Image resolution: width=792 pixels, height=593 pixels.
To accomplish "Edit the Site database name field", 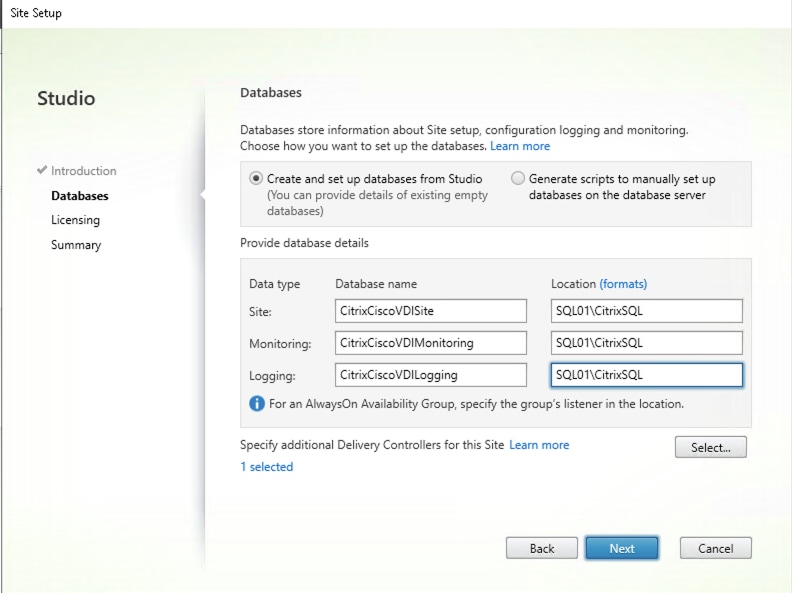I will pyautogui.click(x=430, y=311).
